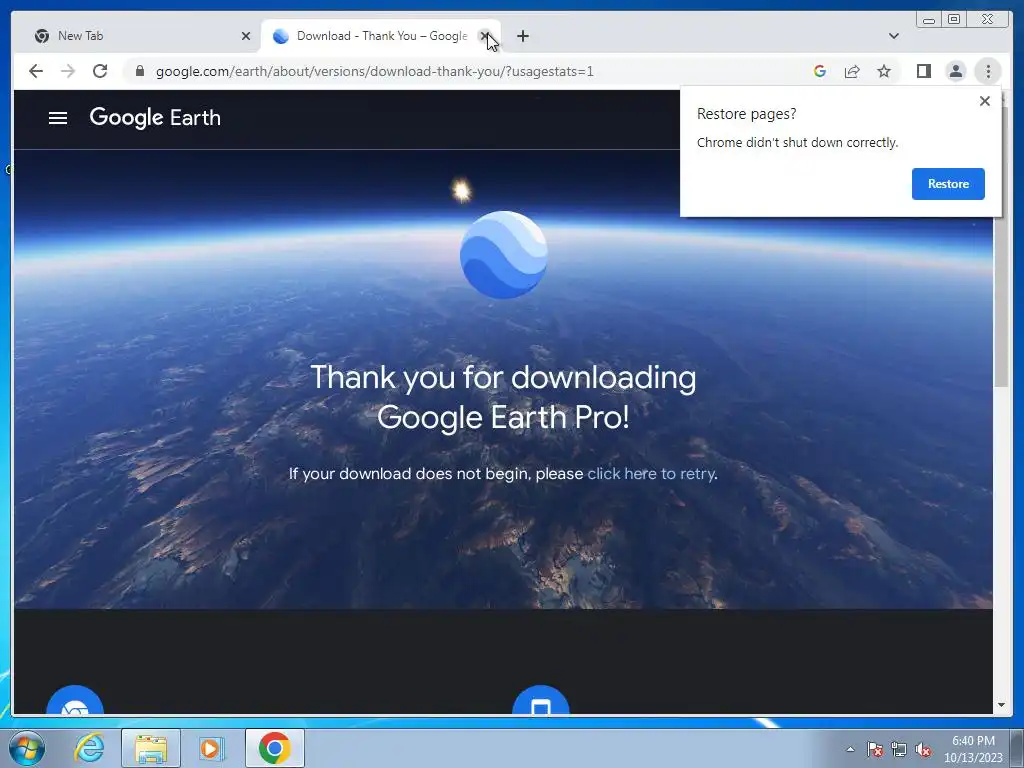Click the 'Restore pages?' popup title
Screen dimensions: 1024x768
[746, 114]
